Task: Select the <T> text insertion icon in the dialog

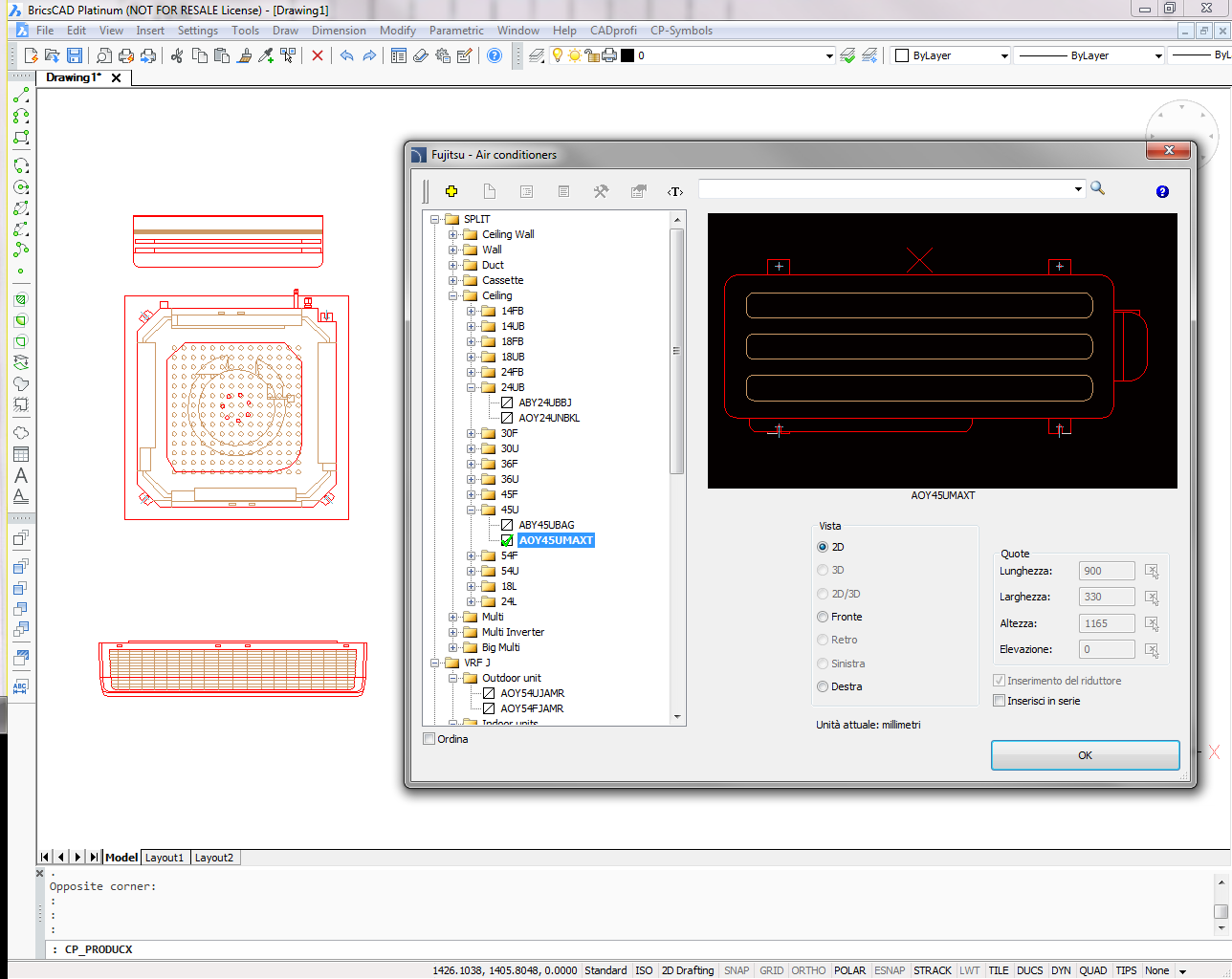Action: click(675, 191)
